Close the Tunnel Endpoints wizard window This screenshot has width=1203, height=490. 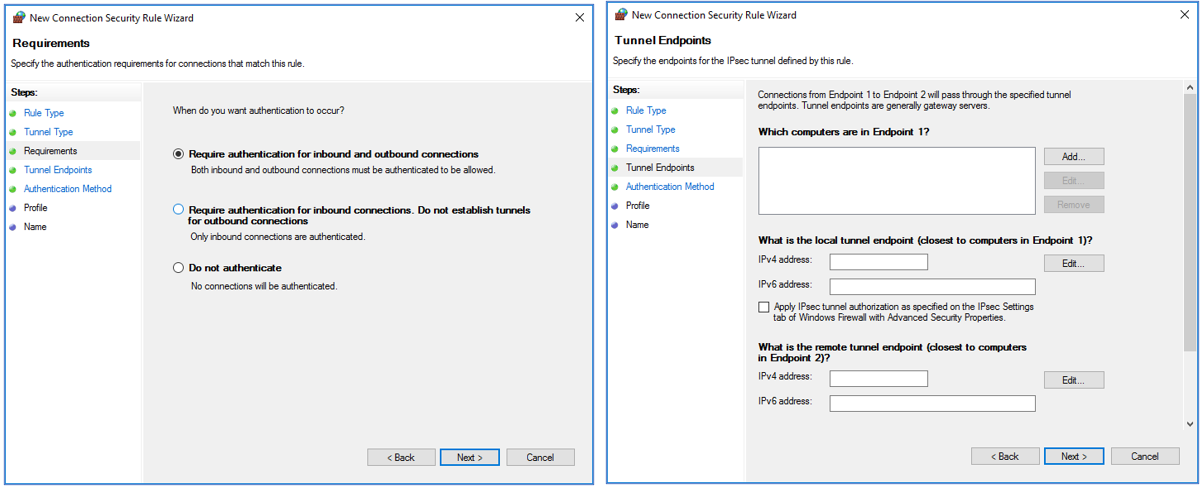point(1185,15)
